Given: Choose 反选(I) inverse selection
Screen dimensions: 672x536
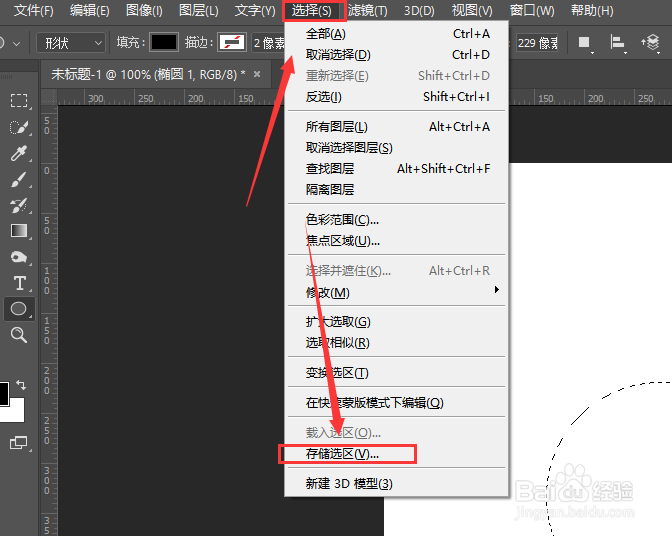Looking at the screenshot, I should tap(397, 97).
